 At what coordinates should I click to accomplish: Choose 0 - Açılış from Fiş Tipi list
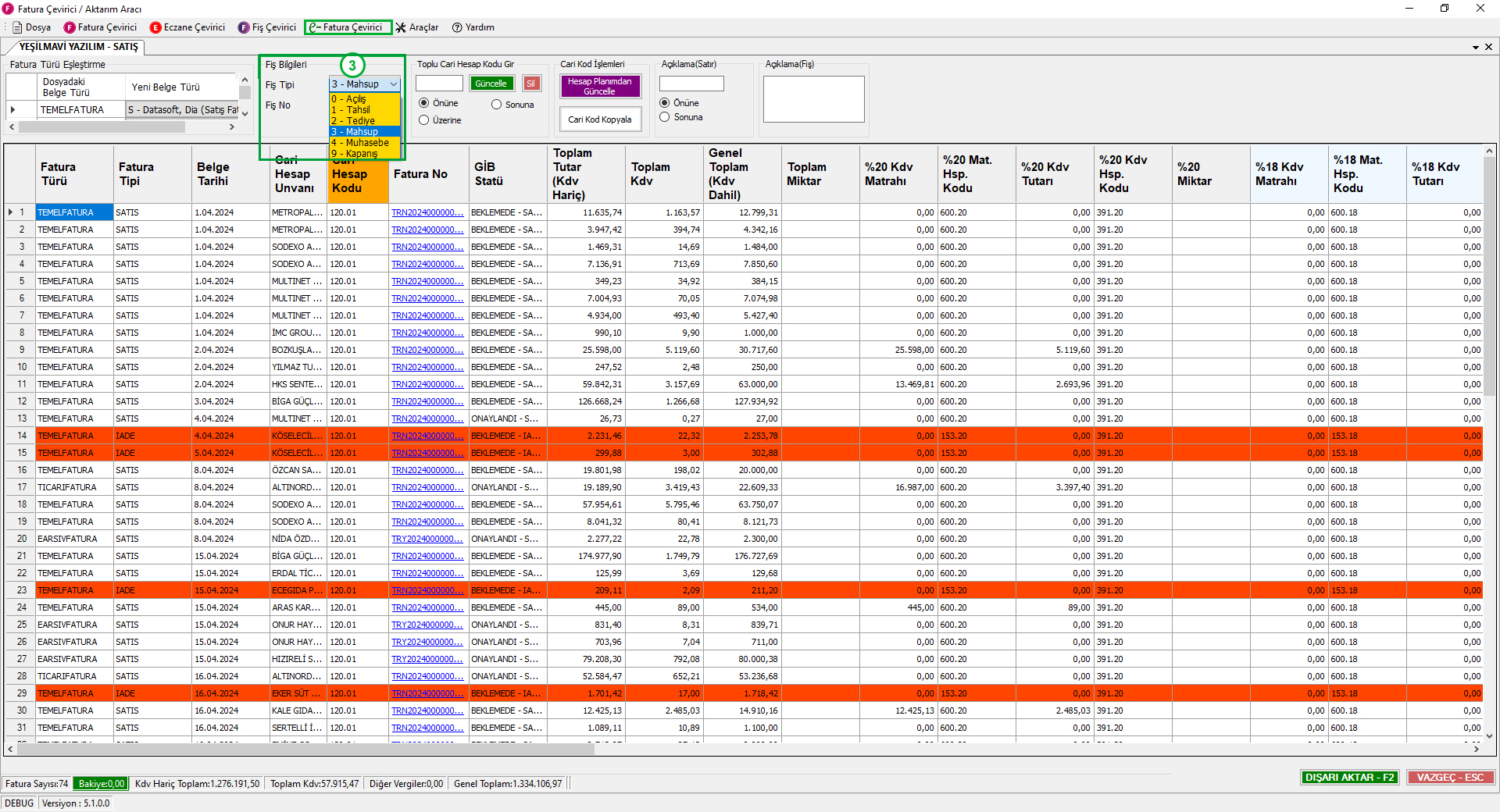point(365,99)
